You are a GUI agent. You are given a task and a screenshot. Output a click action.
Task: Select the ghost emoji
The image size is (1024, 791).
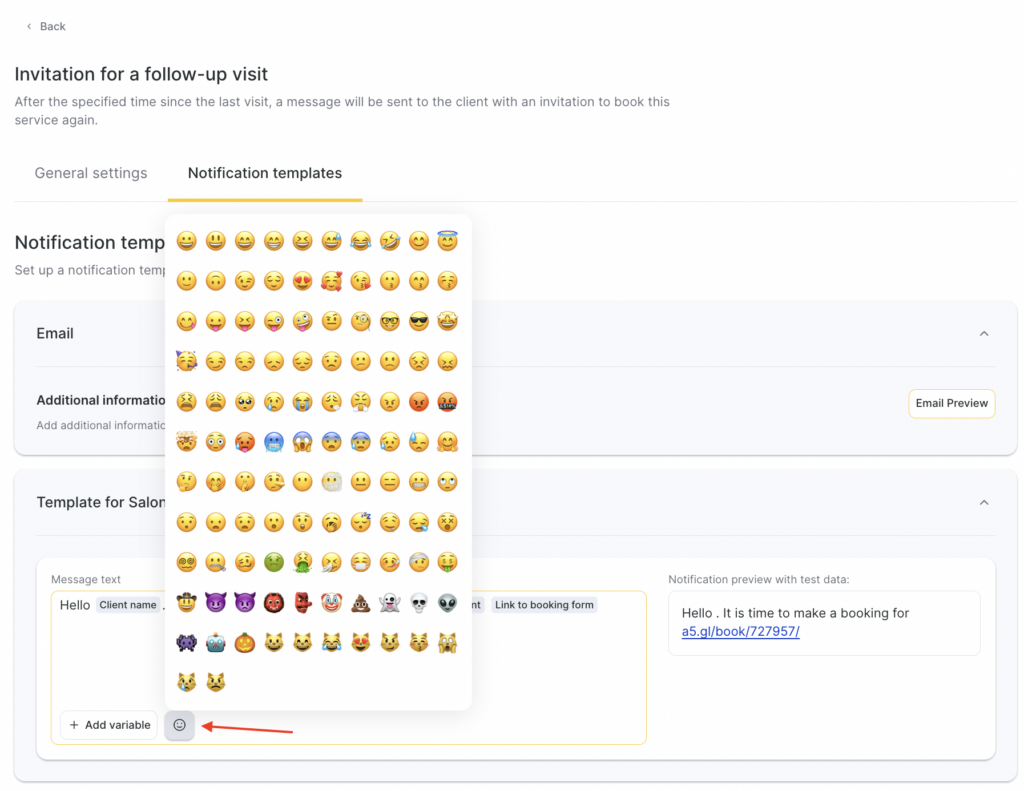(390, 603)
